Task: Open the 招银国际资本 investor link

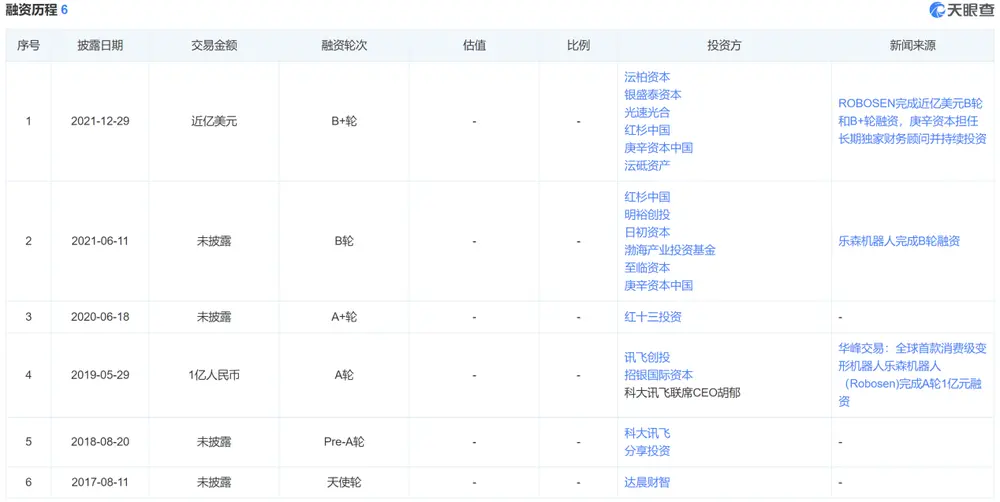Action: coord(658,375)
